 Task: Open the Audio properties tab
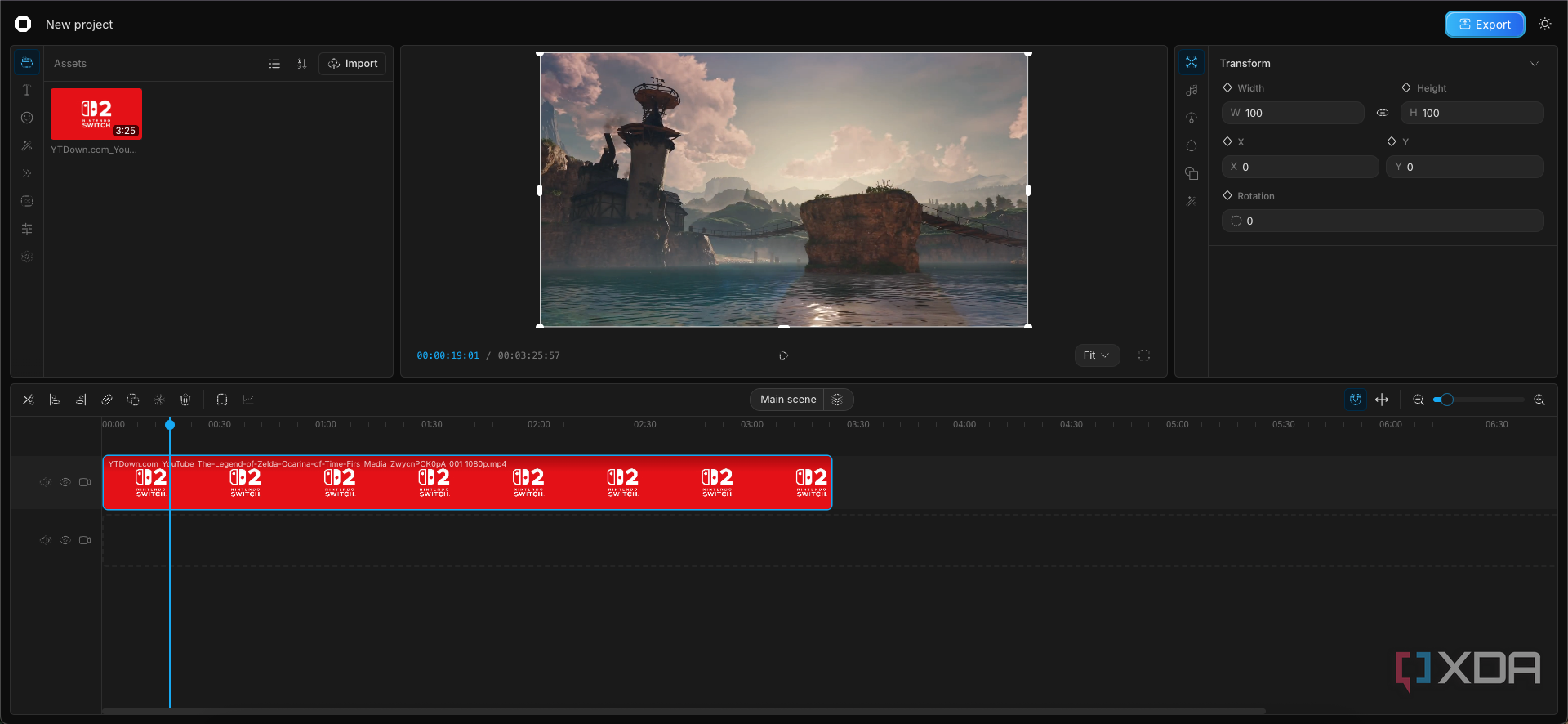point(1192,90)
